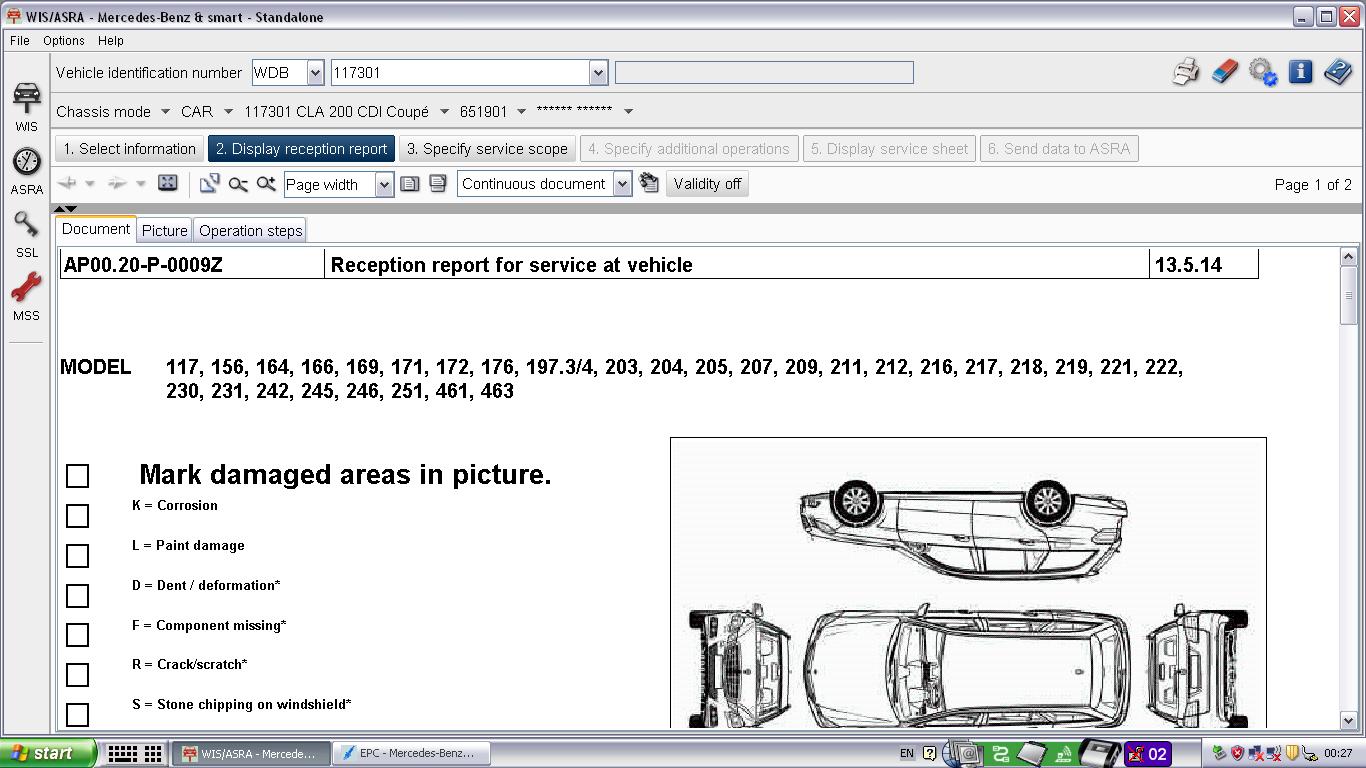Click the printer icon
Viewport: 1366px width, 768px height.
pyautogui.click(x=1186, y=72)
